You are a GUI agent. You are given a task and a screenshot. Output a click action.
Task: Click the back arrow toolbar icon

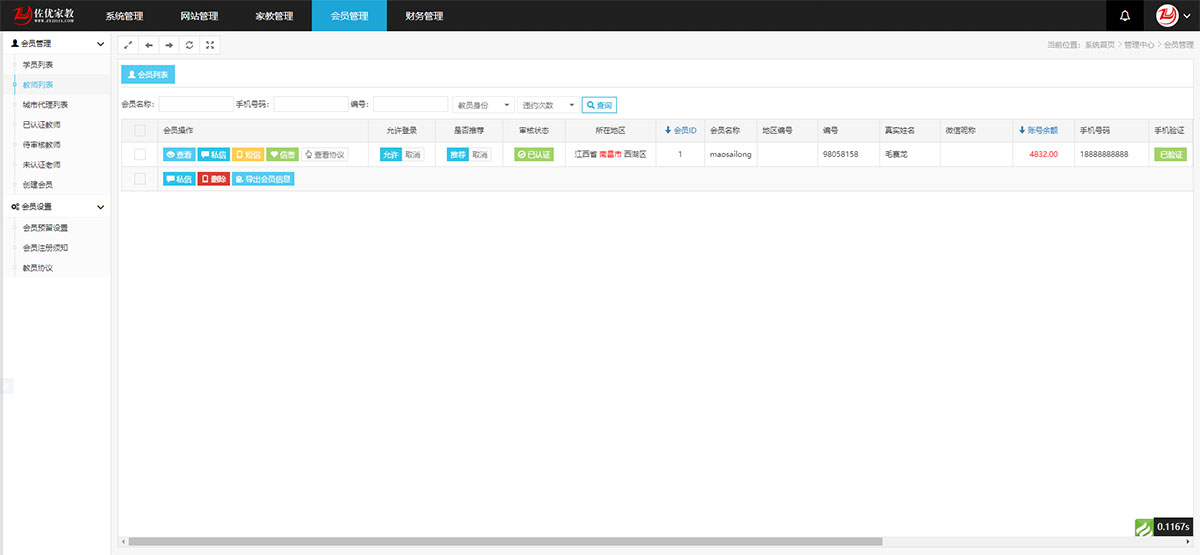(x=149, y=45)
